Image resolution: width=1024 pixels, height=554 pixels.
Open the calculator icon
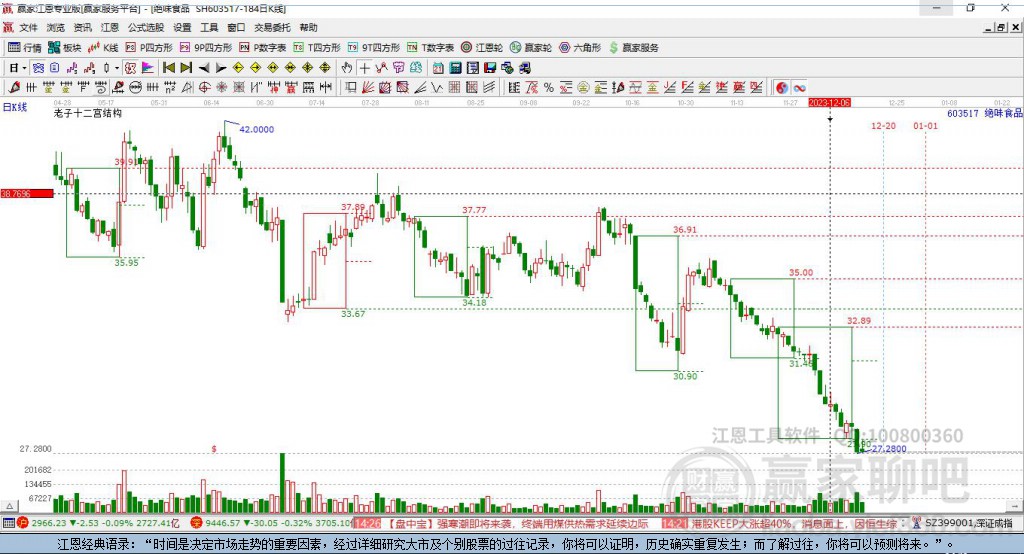click(455, 68)
